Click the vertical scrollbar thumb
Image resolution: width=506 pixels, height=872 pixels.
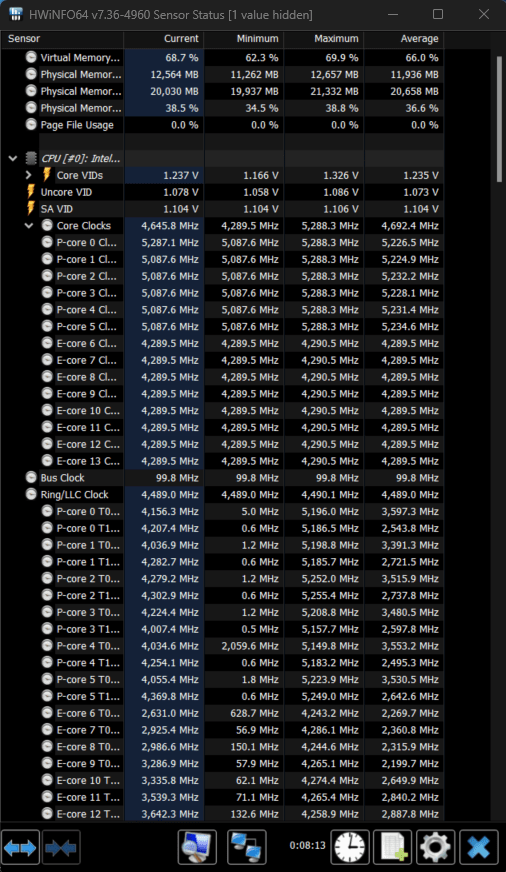tap(499, 118)
